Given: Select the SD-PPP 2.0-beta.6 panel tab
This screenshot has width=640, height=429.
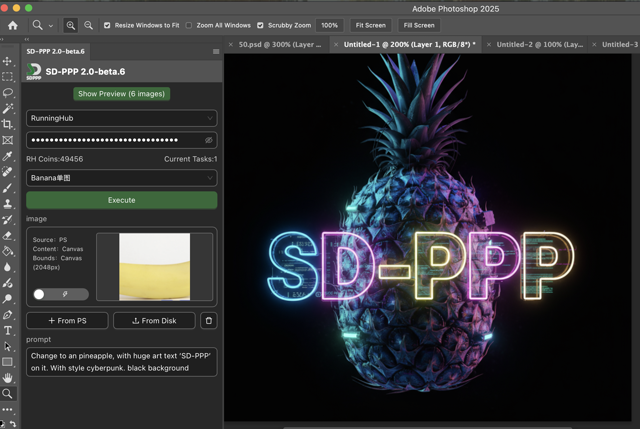Looking at the screenshot, I should 56,51.
